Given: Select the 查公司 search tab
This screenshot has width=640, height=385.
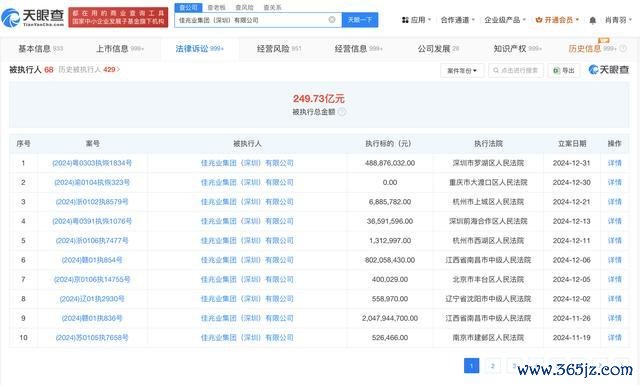Looking at the screenshot, I should 188,7.
